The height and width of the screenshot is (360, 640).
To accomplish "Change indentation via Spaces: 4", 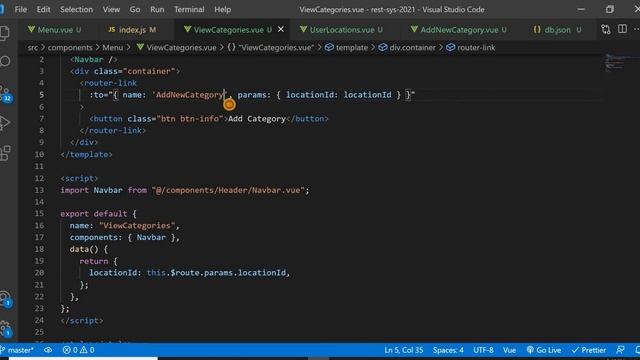I will [x=448, y=350].
